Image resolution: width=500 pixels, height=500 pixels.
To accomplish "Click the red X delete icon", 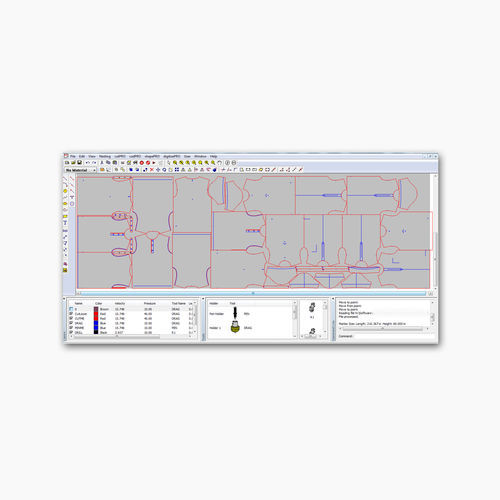I will pyautogui.click(x=152, y=170).
